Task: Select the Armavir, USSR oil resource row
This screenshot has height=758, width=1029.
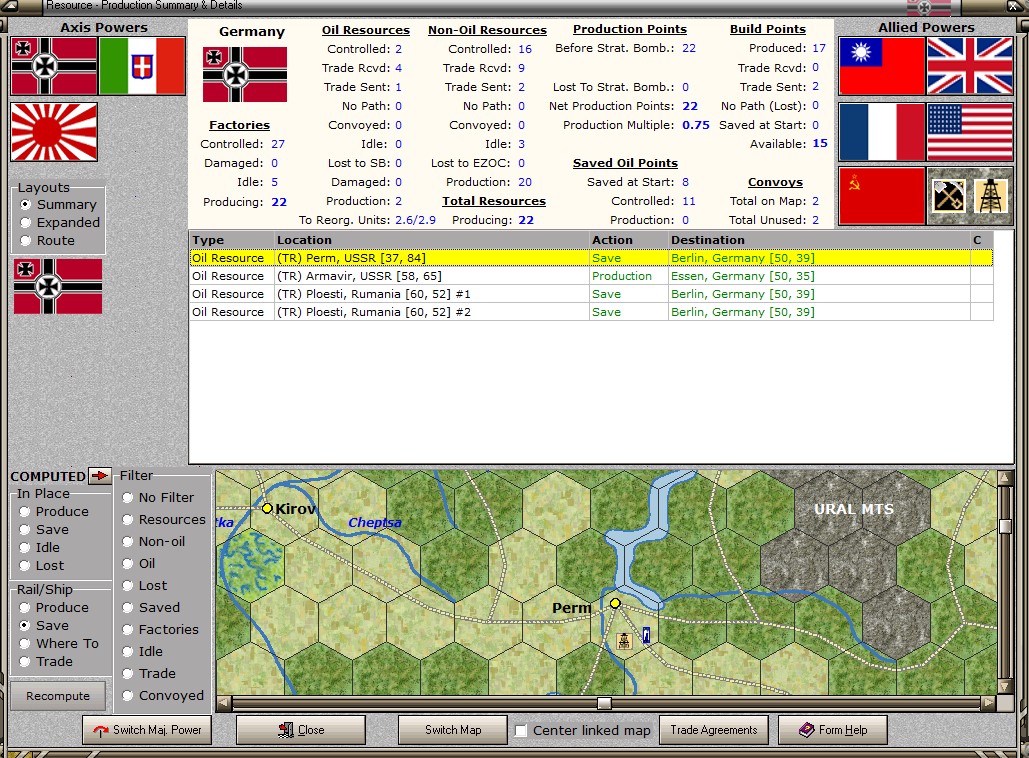Action: 591,276
